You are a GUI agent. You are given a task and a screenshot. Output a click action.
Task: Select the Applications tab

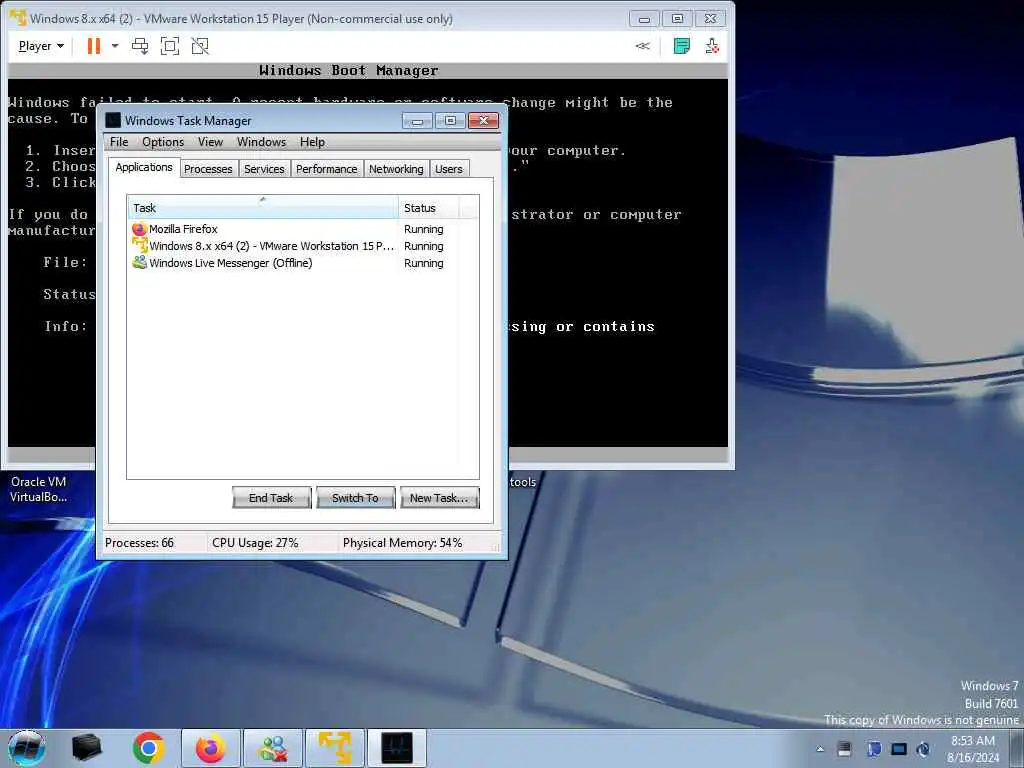pos(144,167)
